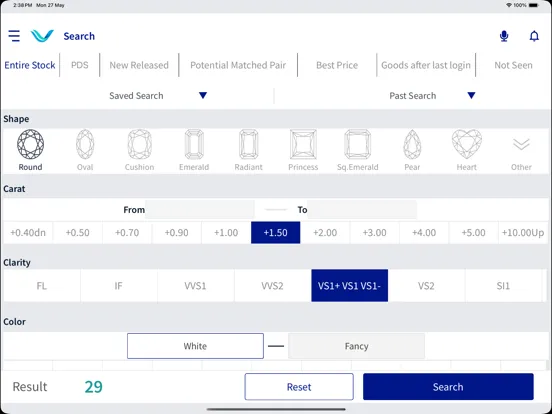Click the blue Search button
Screen dimensions: 552x414
pos(448,387)
